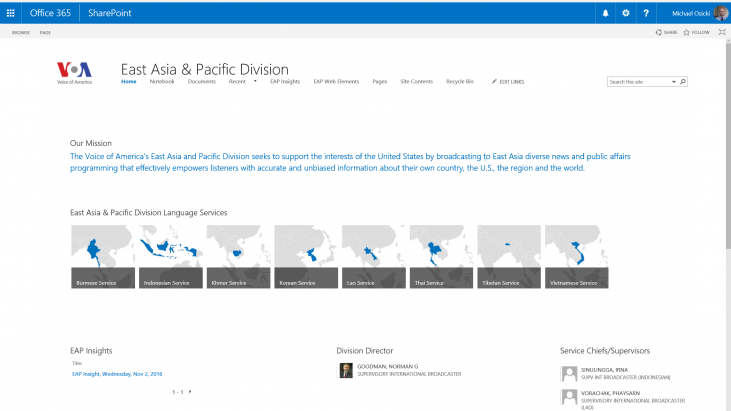Click Office 365 header link

50,13
